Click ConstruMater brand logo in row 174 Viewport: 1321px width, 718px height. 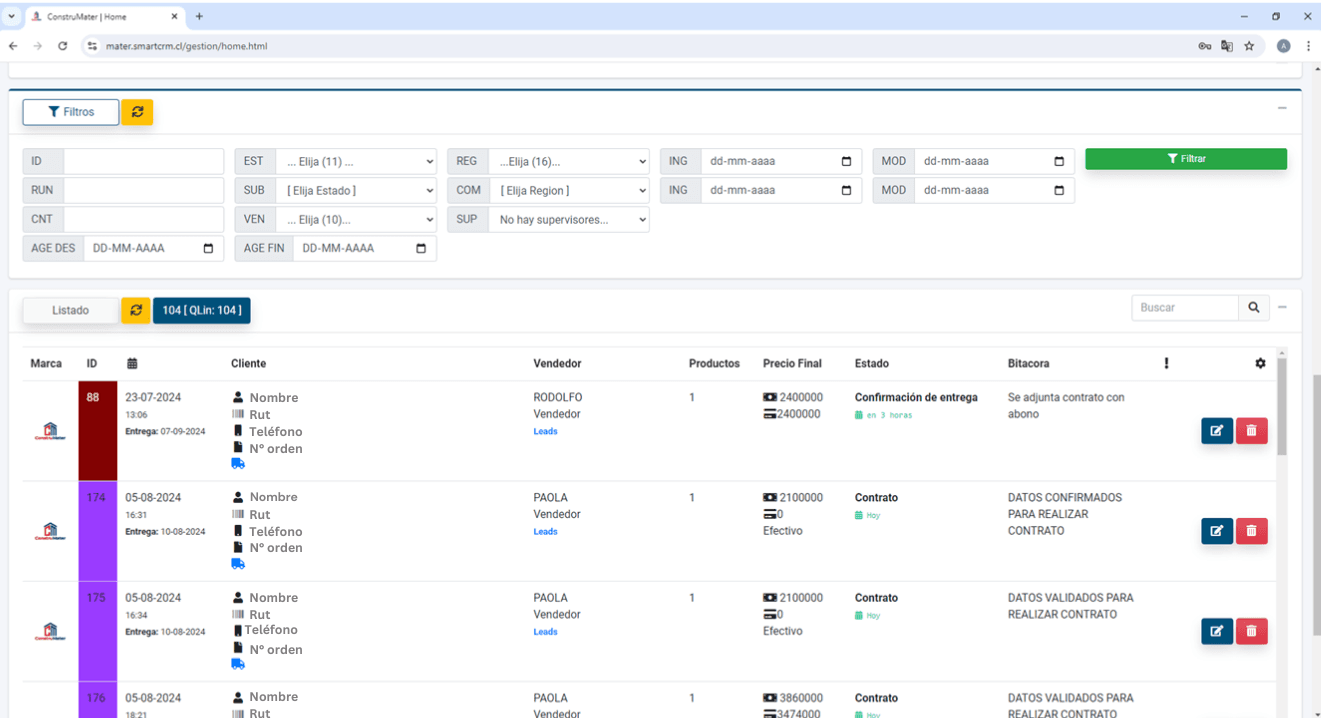[x=49, y=531]
